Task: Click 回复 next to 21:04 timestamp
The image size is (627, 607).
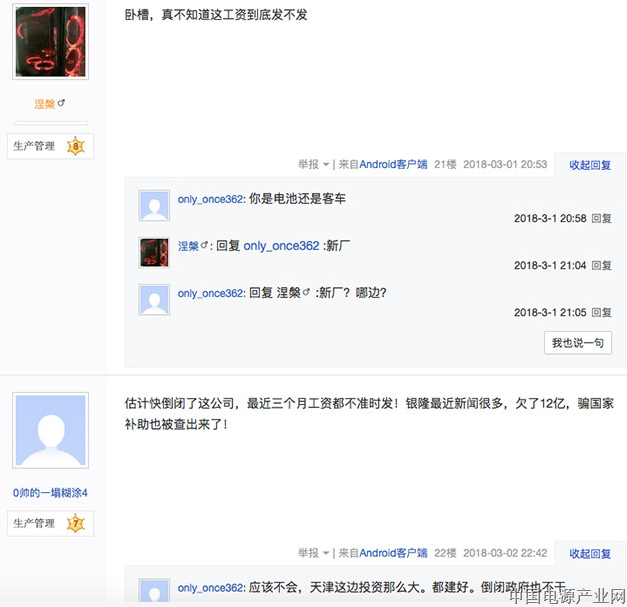Action: pos(601,265)
